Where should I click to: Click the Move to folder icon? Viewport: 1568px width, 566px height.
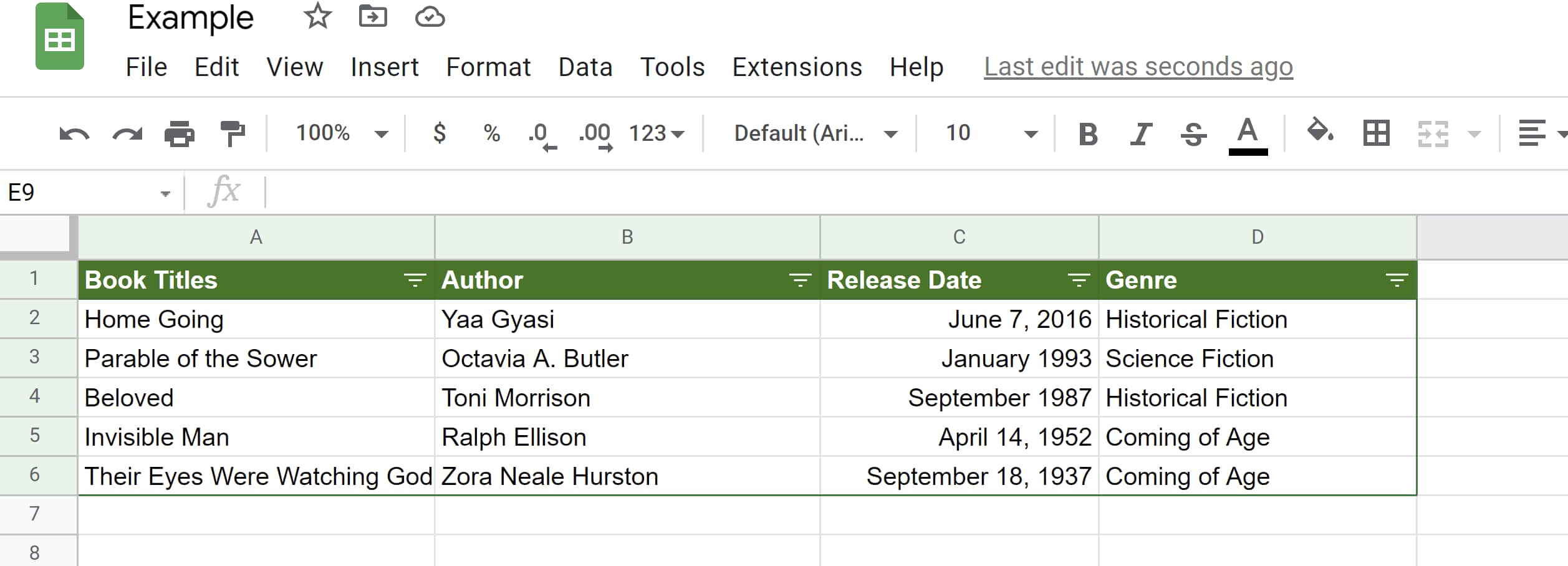point(373,16)
